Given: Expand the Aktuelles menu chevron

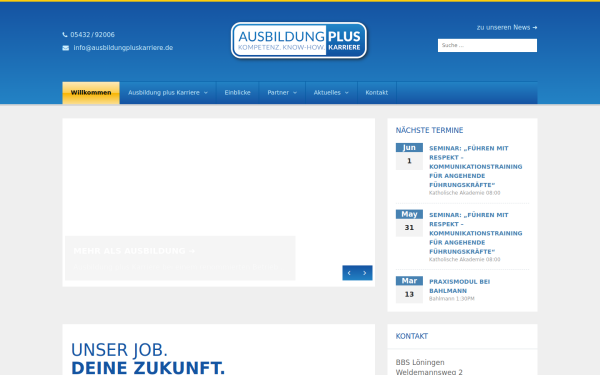Looking at the screenshot, I should pos(347,93).
